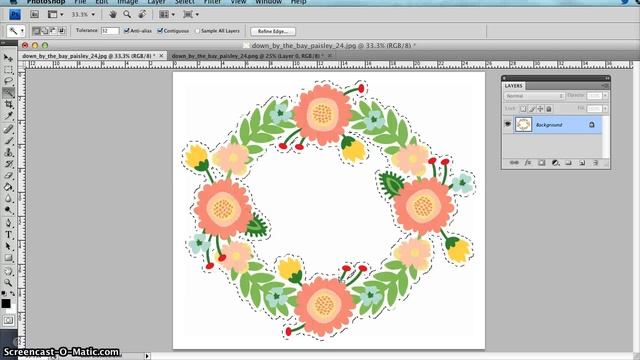Click the Refine Edge button
Screen dimensions: 640x360
[x=273, y=31]
